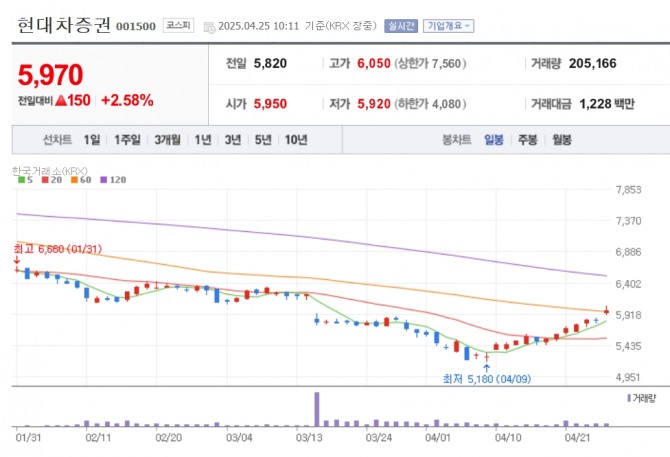Select the 1년 line chart tab
Viewport: 670px width, 457px height.
tap(203, 140)
